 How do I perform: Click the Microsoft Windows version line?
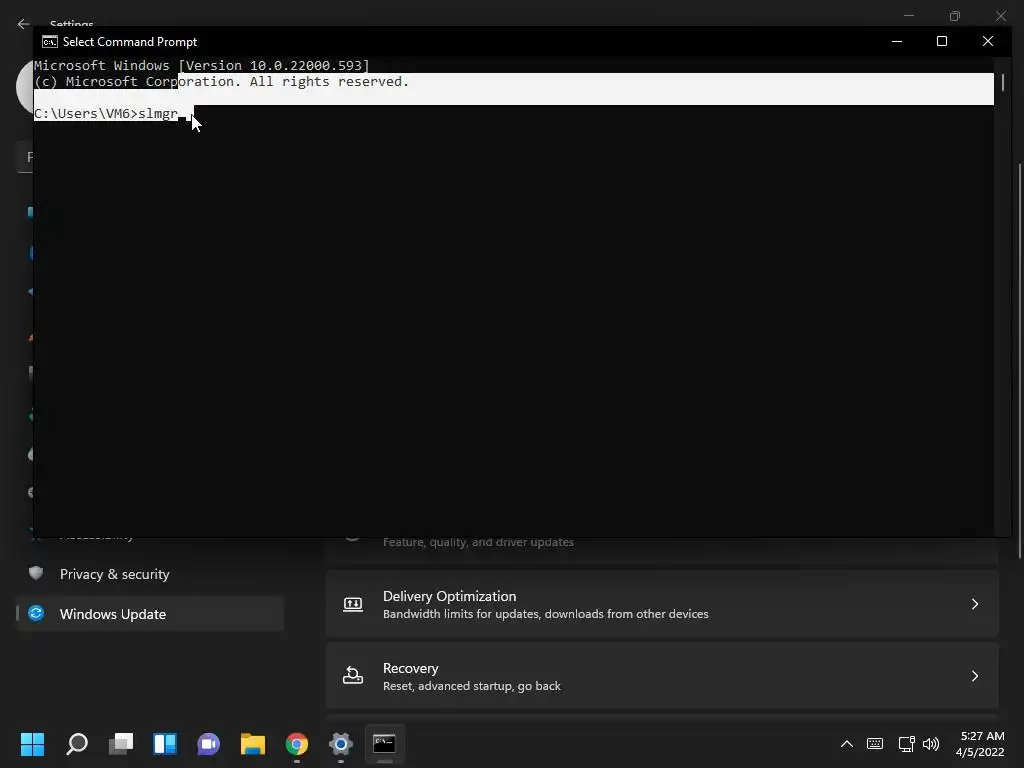(202, 65)
